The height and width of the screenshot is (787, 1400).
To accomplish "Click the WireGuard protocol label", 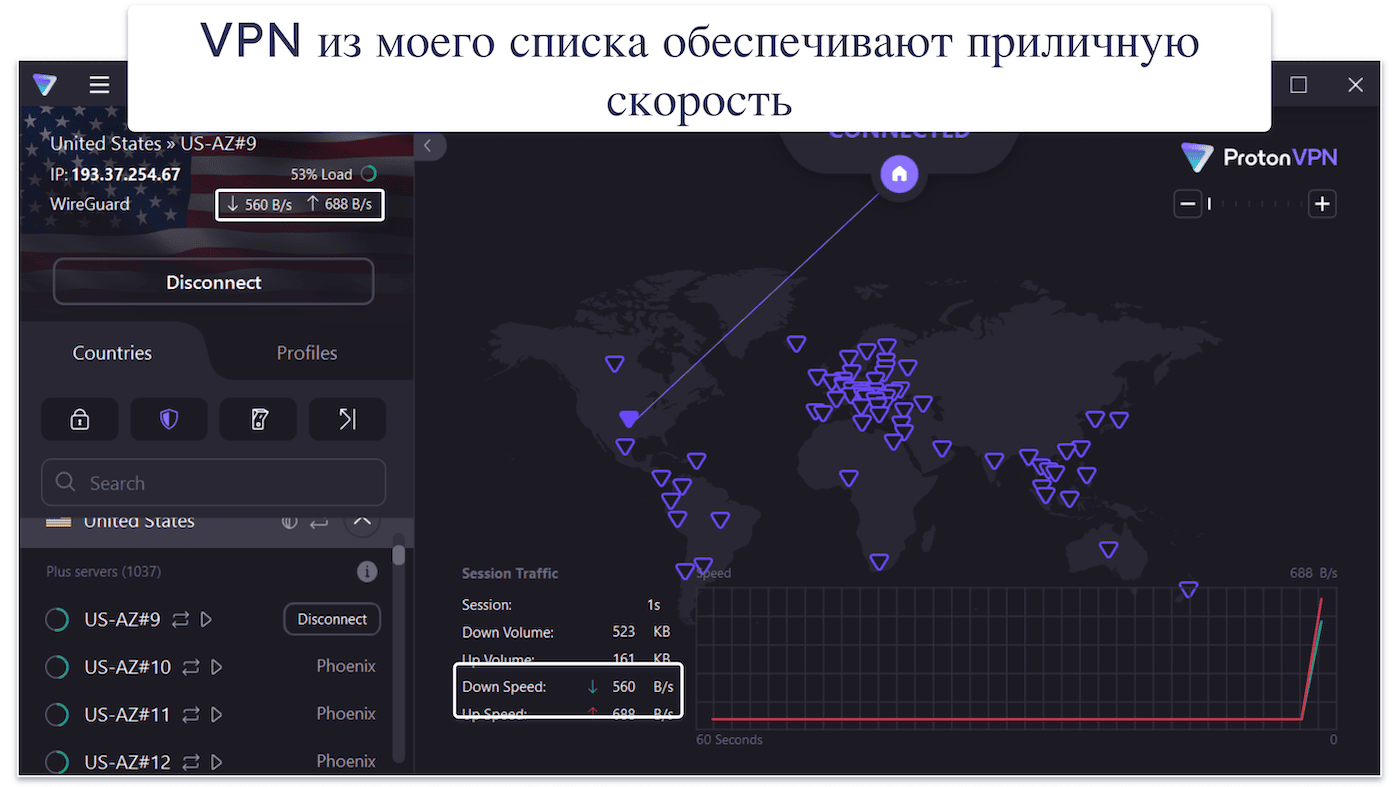I will 90,204.
